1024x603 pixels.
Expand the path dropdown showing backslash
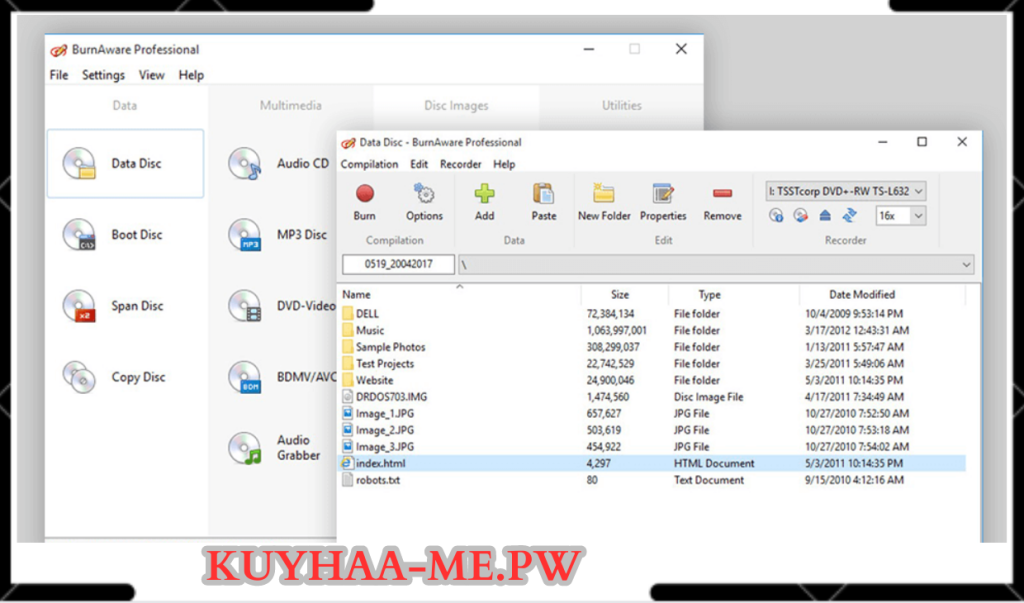point(966,265)
